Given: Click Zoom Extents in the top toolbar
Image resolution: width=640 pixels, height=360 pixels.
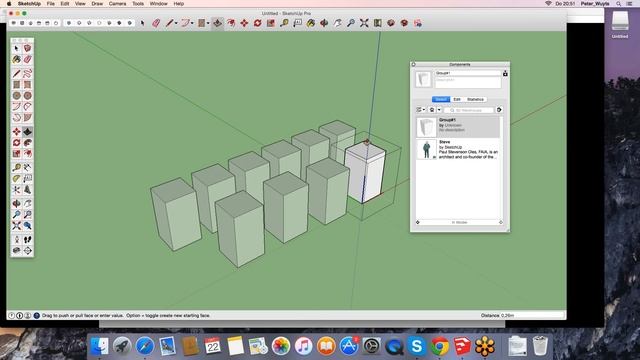Looking at the screenshot, I should (x=364, y=23).
